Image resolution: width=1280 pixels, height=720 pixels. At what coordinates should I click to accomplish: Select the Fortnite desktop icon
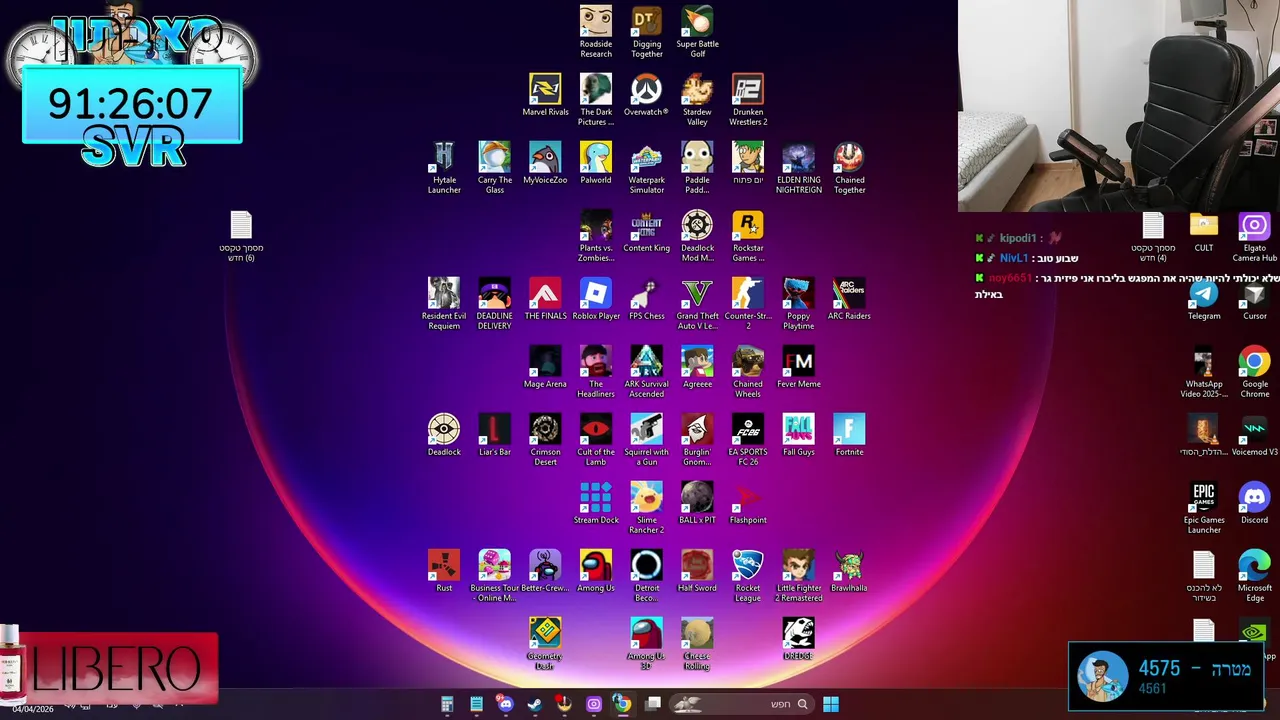point(849,435)
